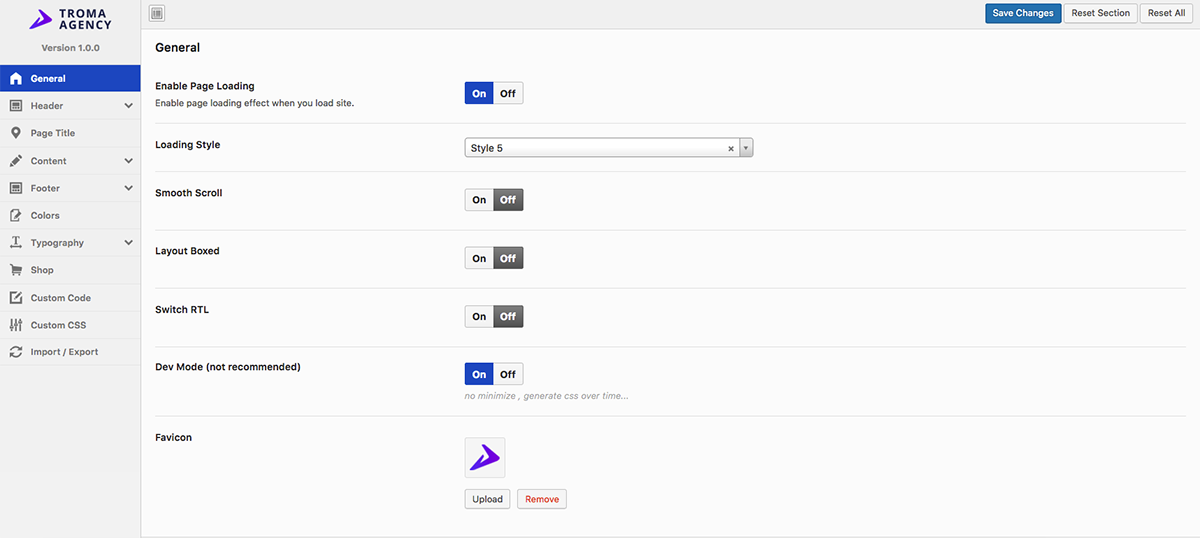Open Custom Code settings

tap(70, 298)
